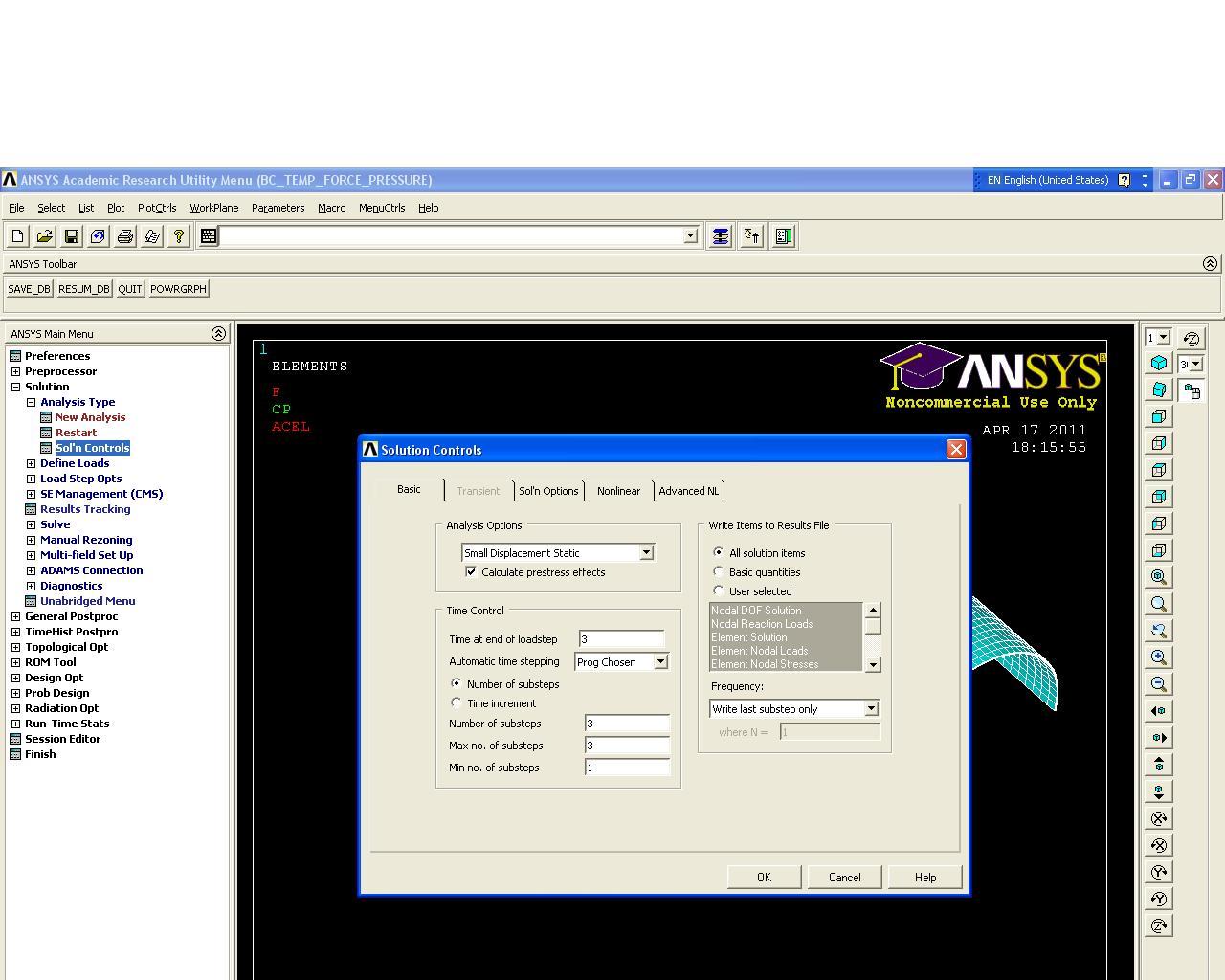Click the Help button in Solution Controls
1225x980 pixels.
click(x=925, y=877)
